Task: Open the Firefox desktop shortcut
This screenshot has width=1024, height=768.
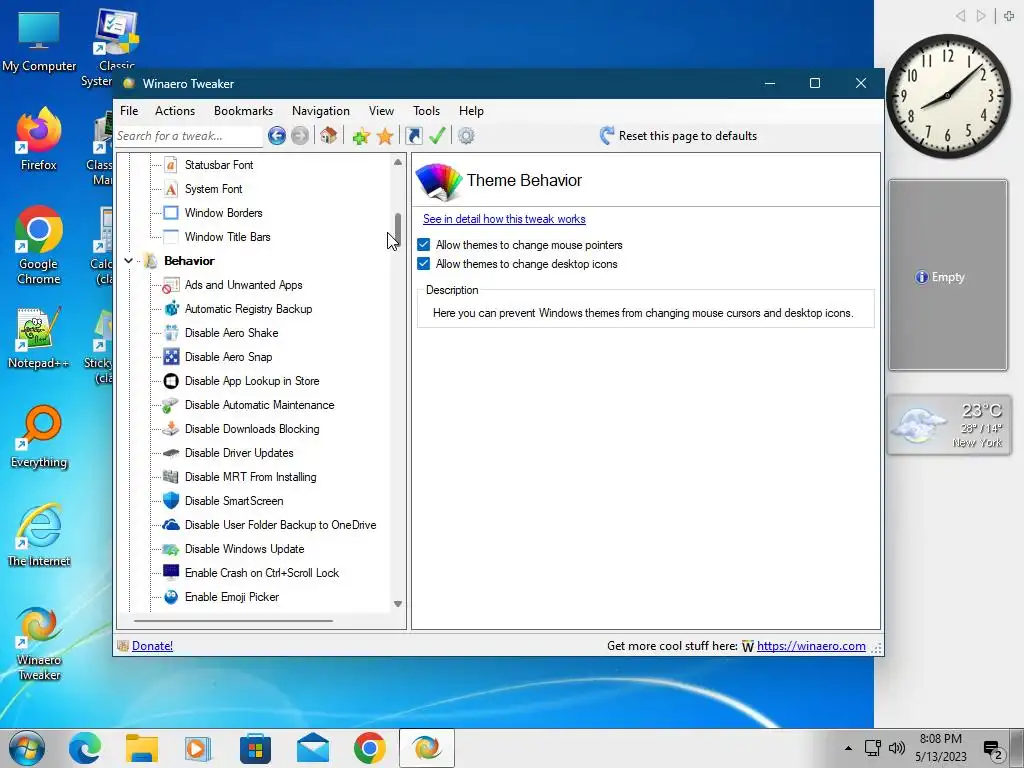Action: tap(39, 140)
